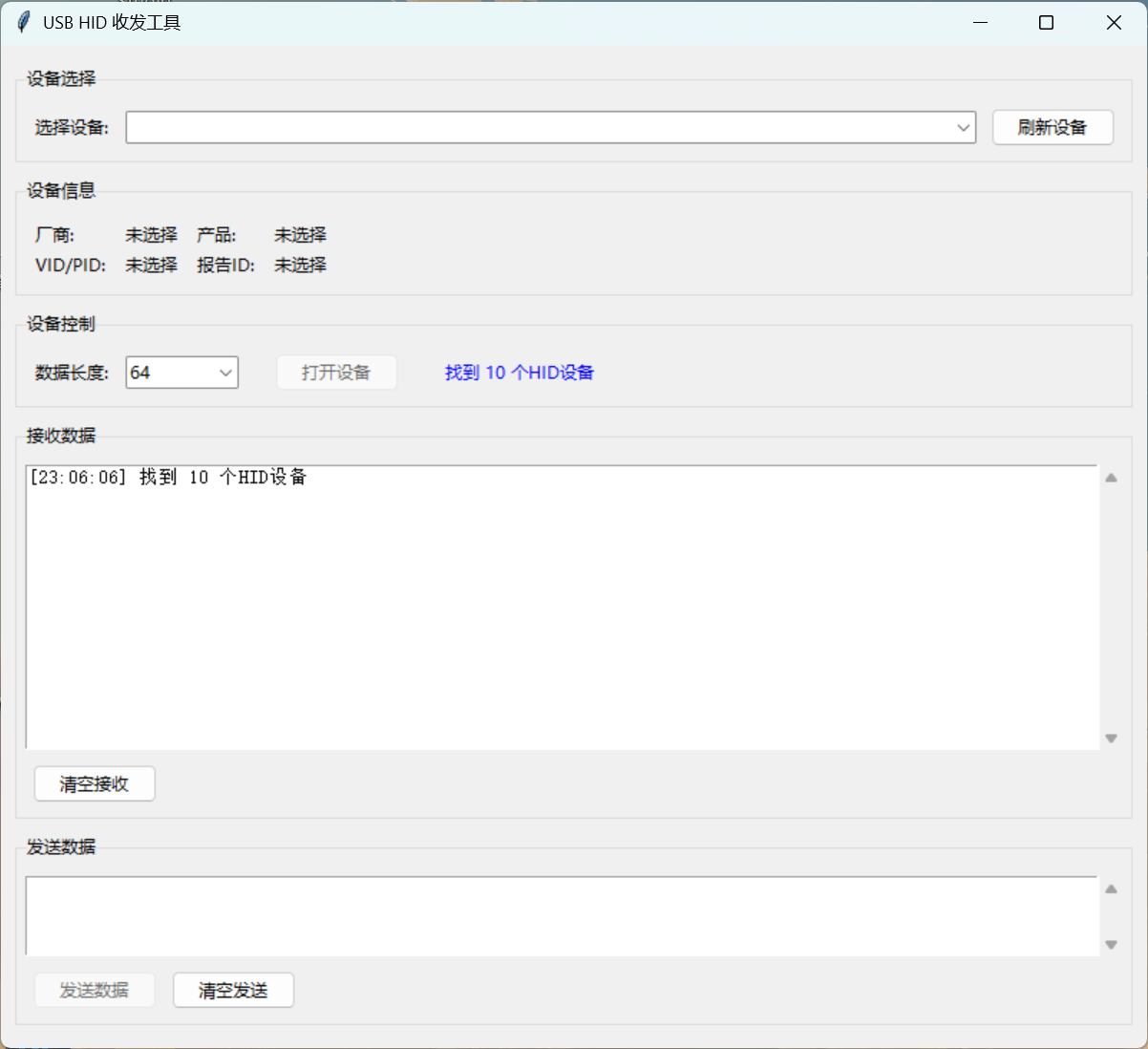Click the blue 找到 10 个HID设备 status text
The image size is (1148, 1049).
(520, 373)
